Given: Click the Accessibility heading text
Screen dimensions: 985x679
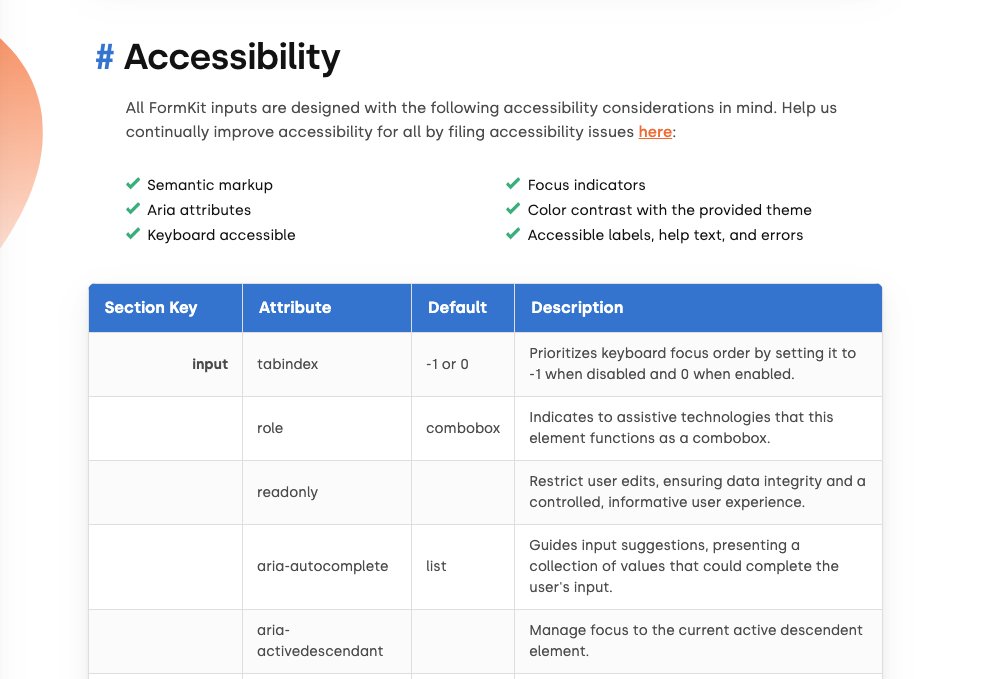Looking at the screenshot, I should pos(232,57).
